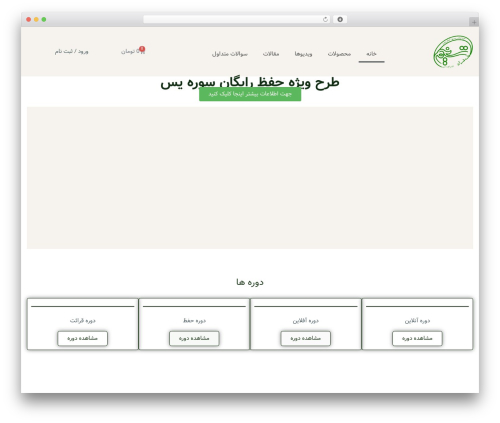
Task: Open the ویدیوها menu item
Action: 303,54
